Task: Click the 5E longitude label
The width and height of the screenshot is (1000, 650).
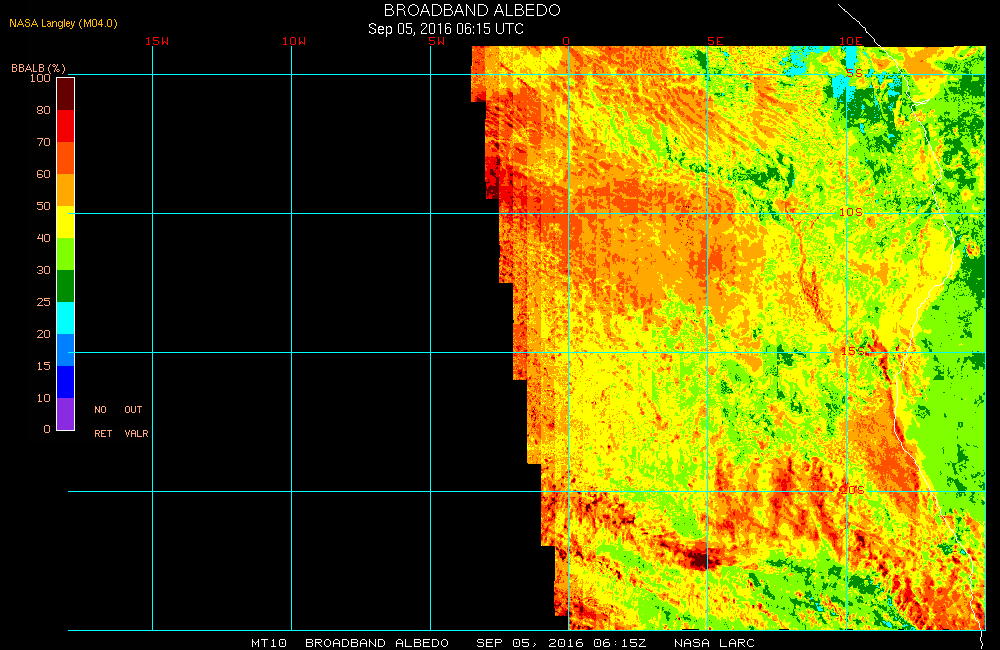Action: [x=715, y=41]
